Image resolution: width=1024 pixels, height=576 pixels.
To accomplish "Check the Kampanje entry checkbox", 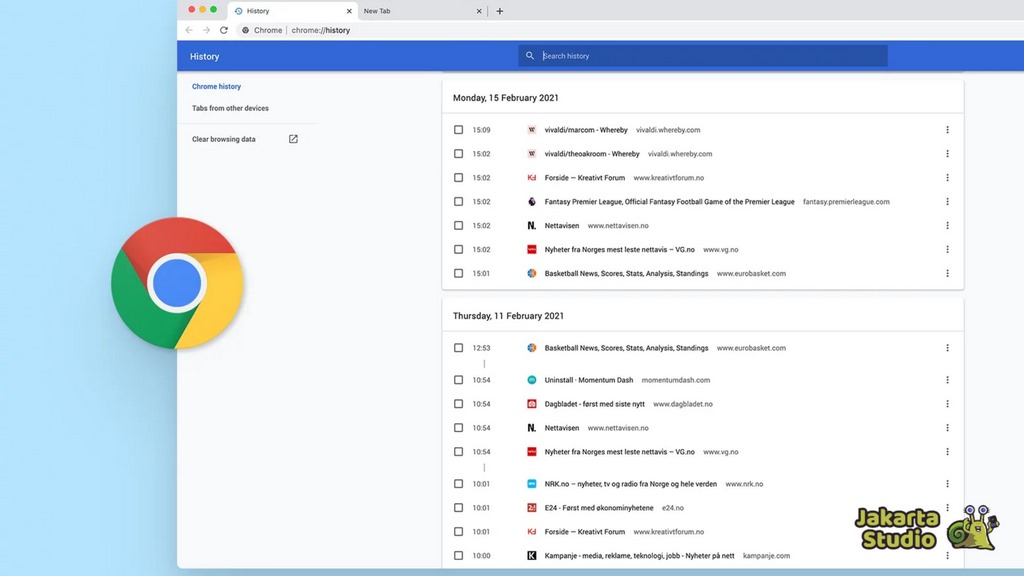I will coord(458,556).
